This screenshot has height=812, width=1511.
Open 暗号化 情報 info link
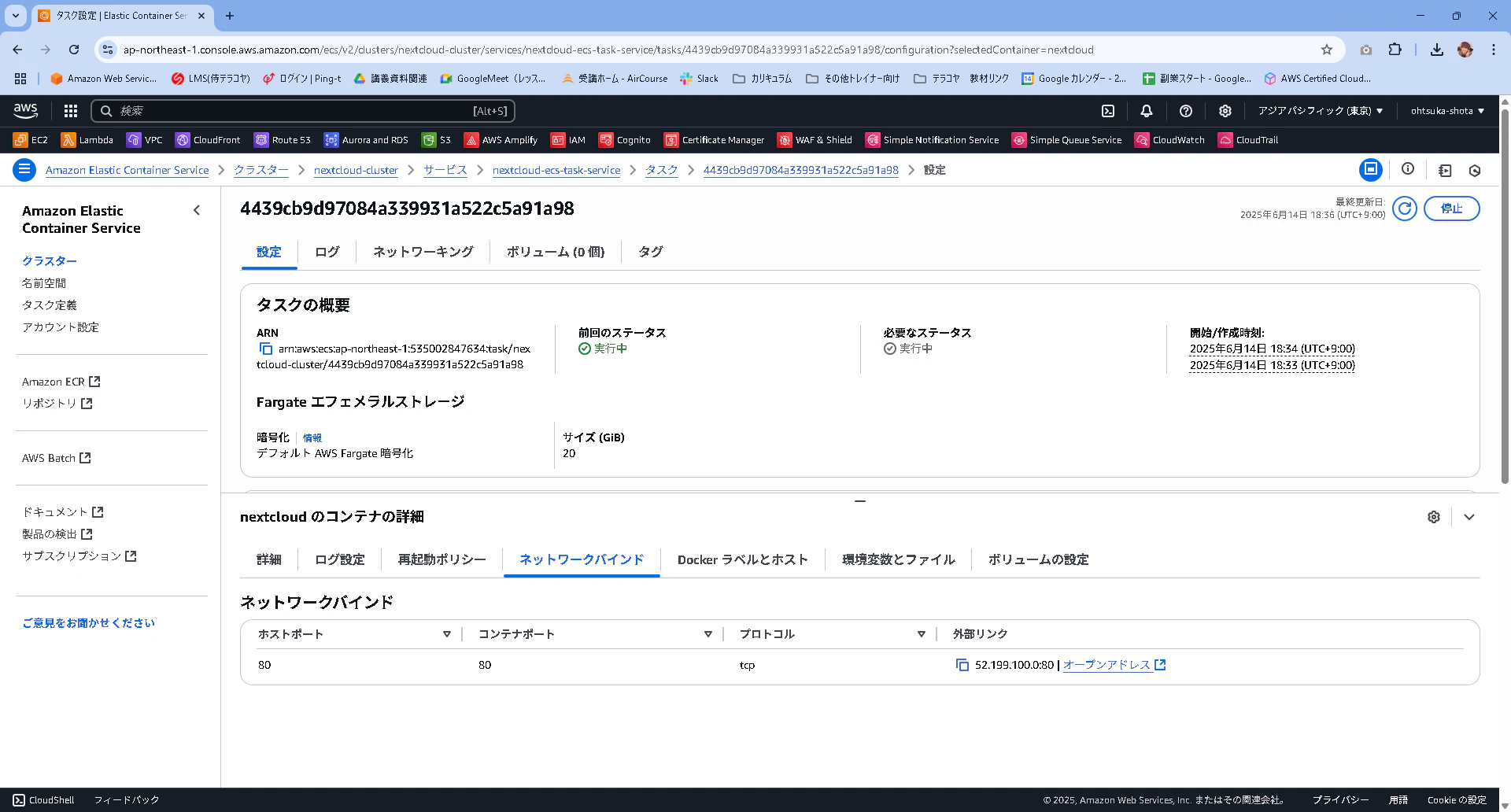click(x=312, y=438)
